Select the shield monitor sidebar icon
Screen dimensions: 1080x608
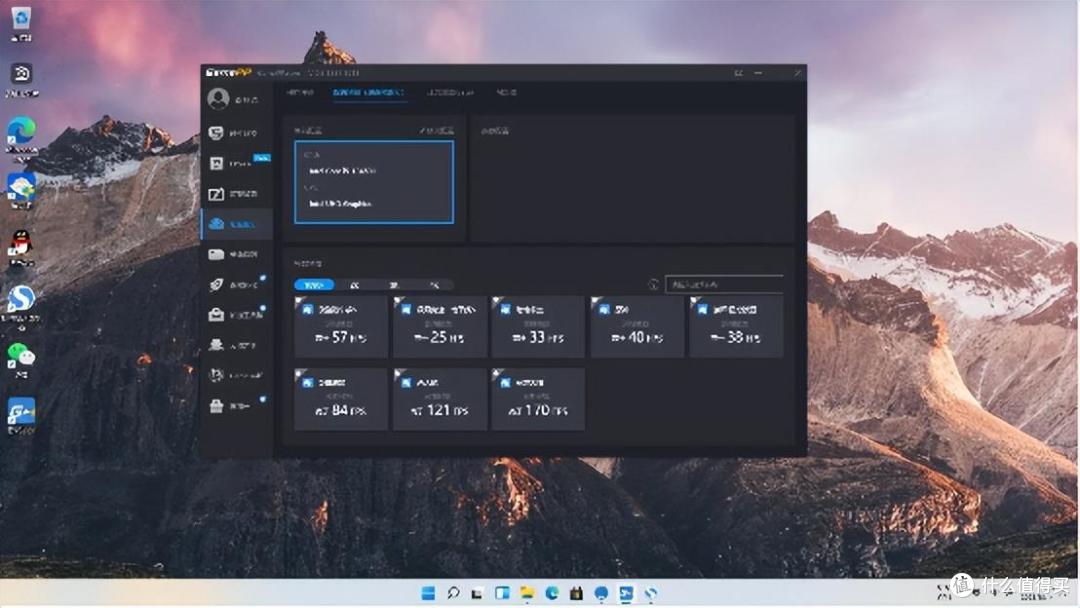tap(216, 133)
